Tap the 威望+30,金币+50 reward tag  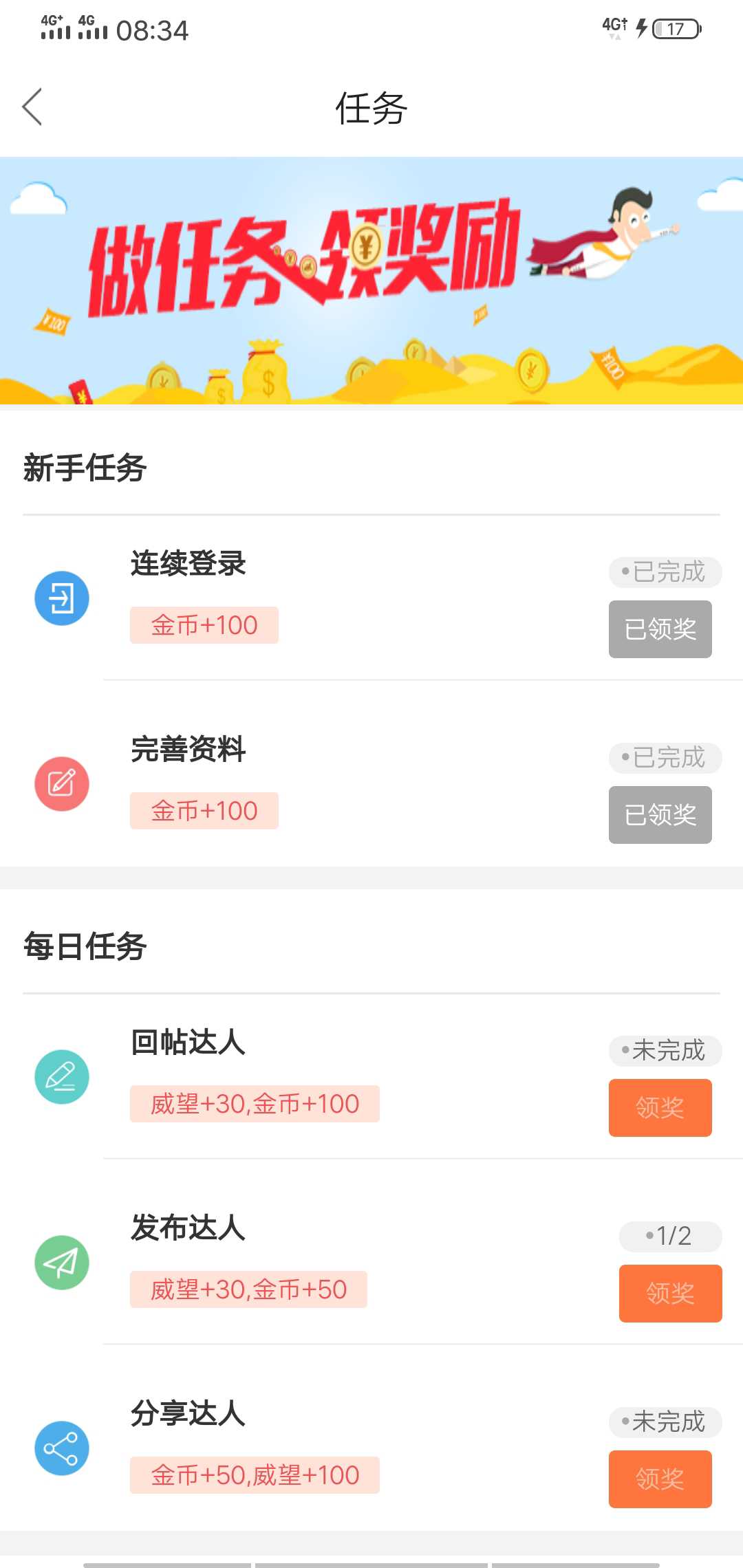coord(248,1289)
